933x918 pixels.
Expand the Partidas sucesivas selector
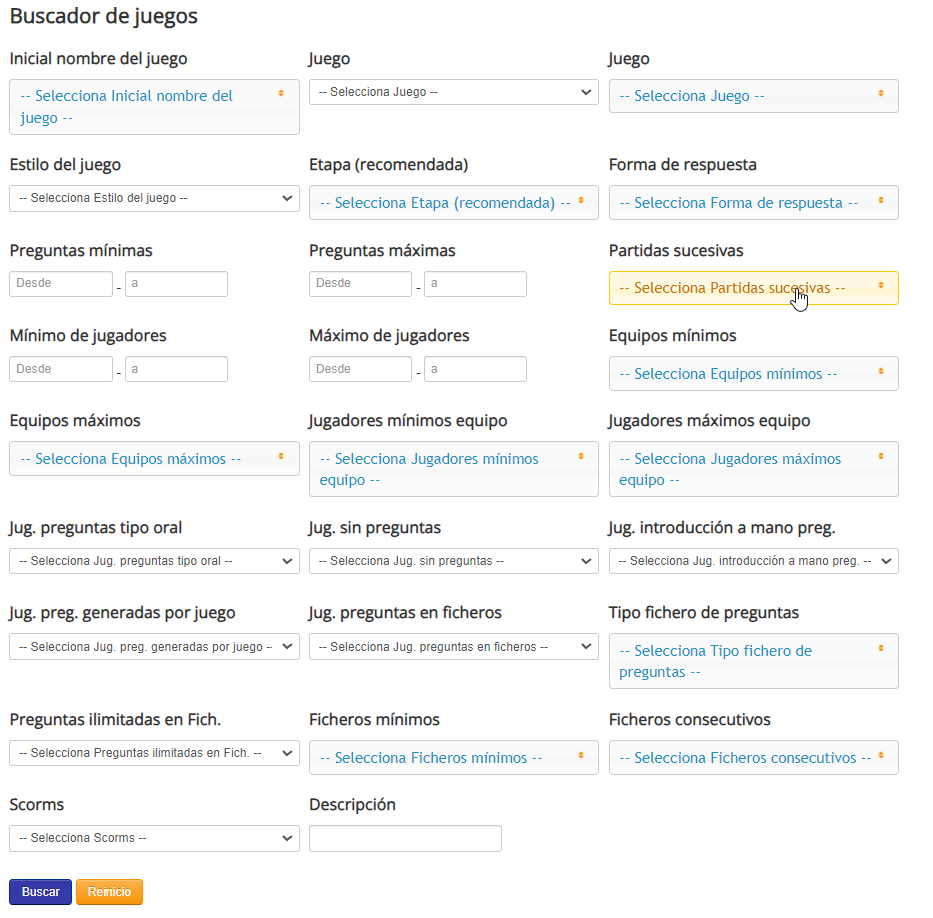pyautogui.click(x=753, y=288)
